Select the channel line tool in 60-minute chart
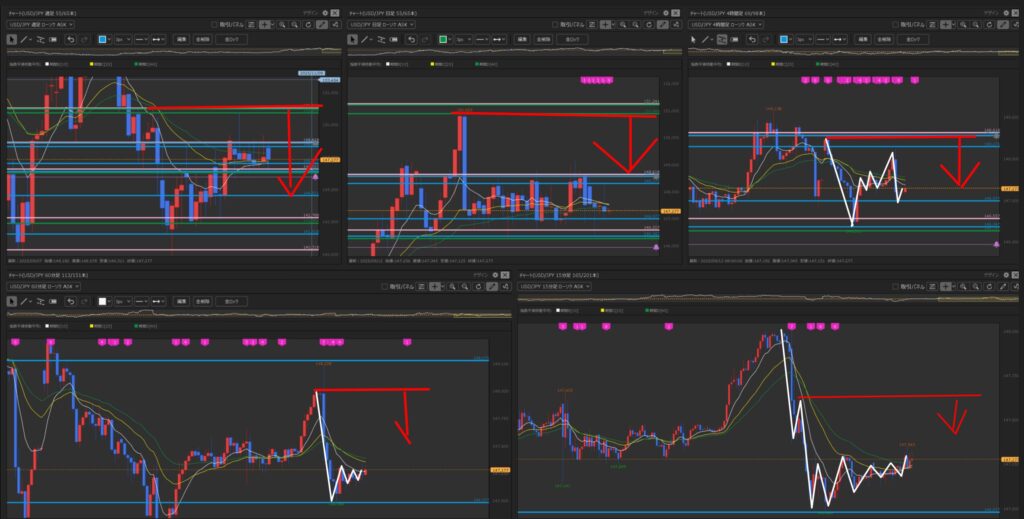The width and height of the screenshot is (1024, 519). tap(39, 301)
